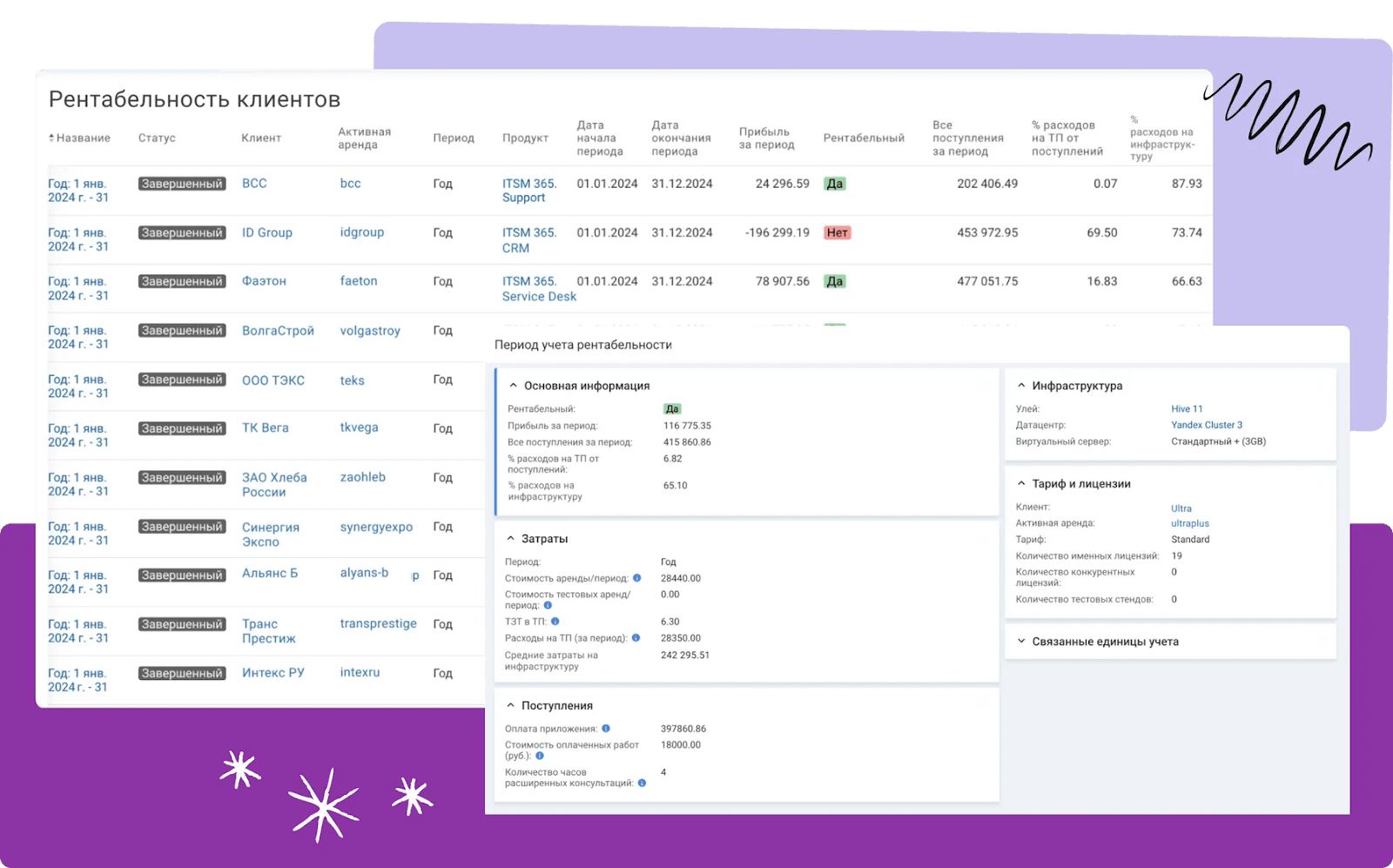Screen dimensions: 1393x868
Task: Click the sort arrow beside Название header
Action: tap(51, 138)
